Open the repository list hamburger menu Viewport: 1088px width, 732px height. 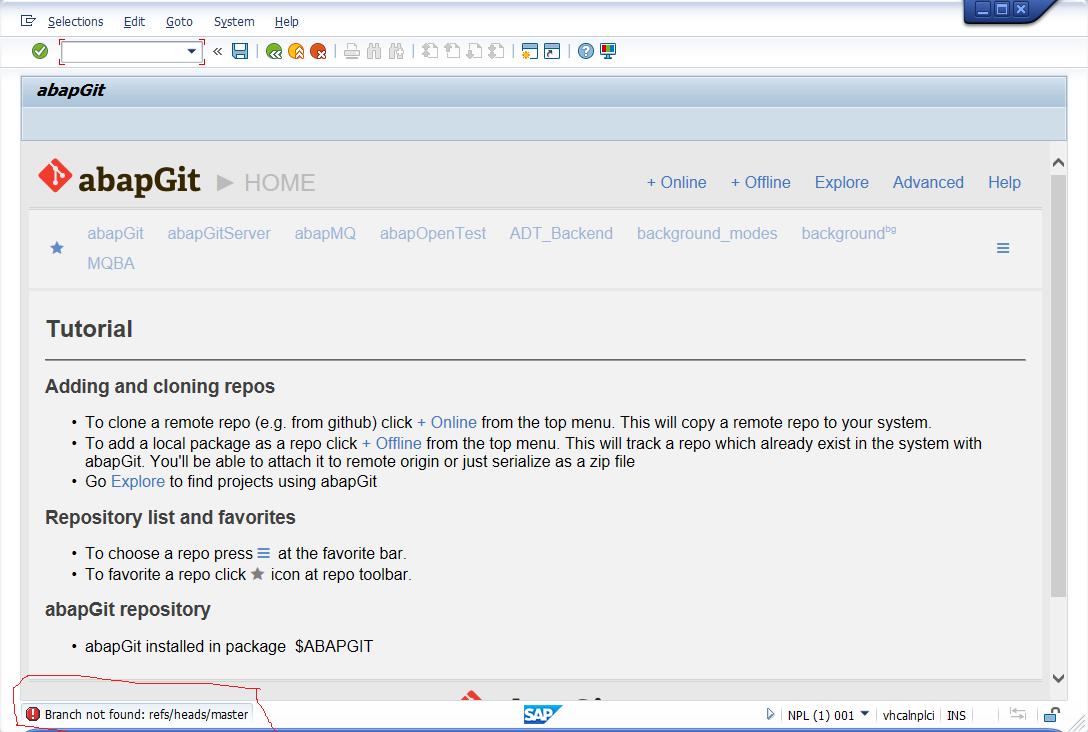(1003, 247)
